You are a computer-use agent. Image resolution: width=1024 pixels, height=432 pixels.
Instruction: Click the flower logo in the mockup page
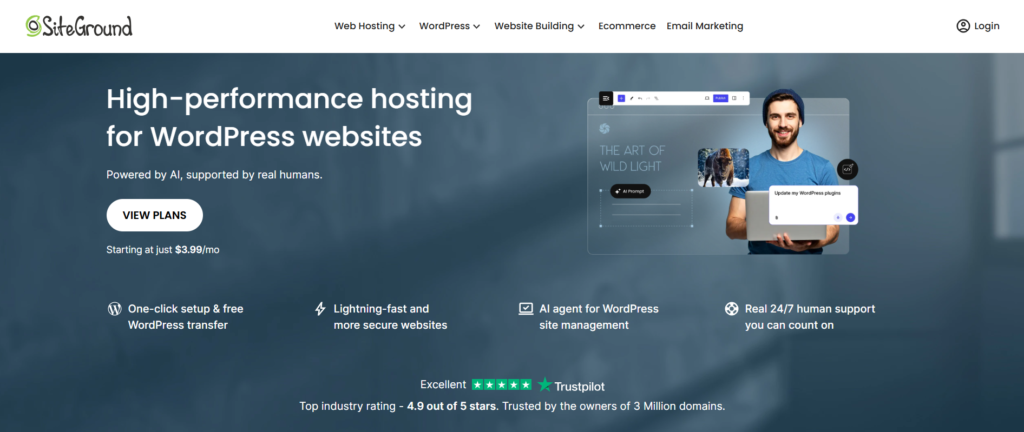(605, 129)
